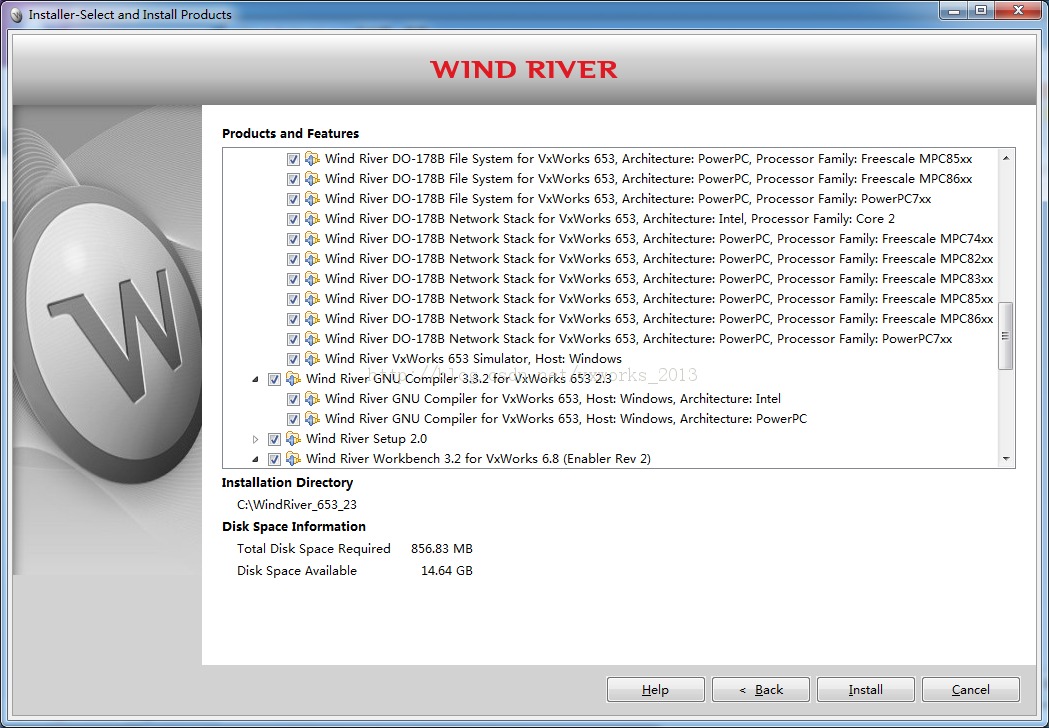Viewport: 1049px width, 728px height.
Task: Click the product icon beside GNU Compiler 3.3.2 row
Action: (293, 379)
